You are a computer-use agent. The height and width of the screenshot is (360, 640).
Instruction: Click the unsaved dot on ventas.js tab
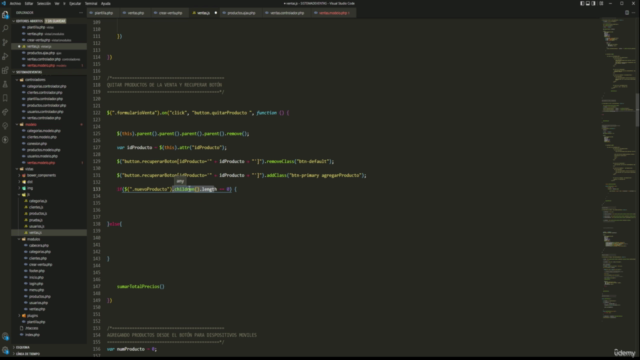pos(216,13)
